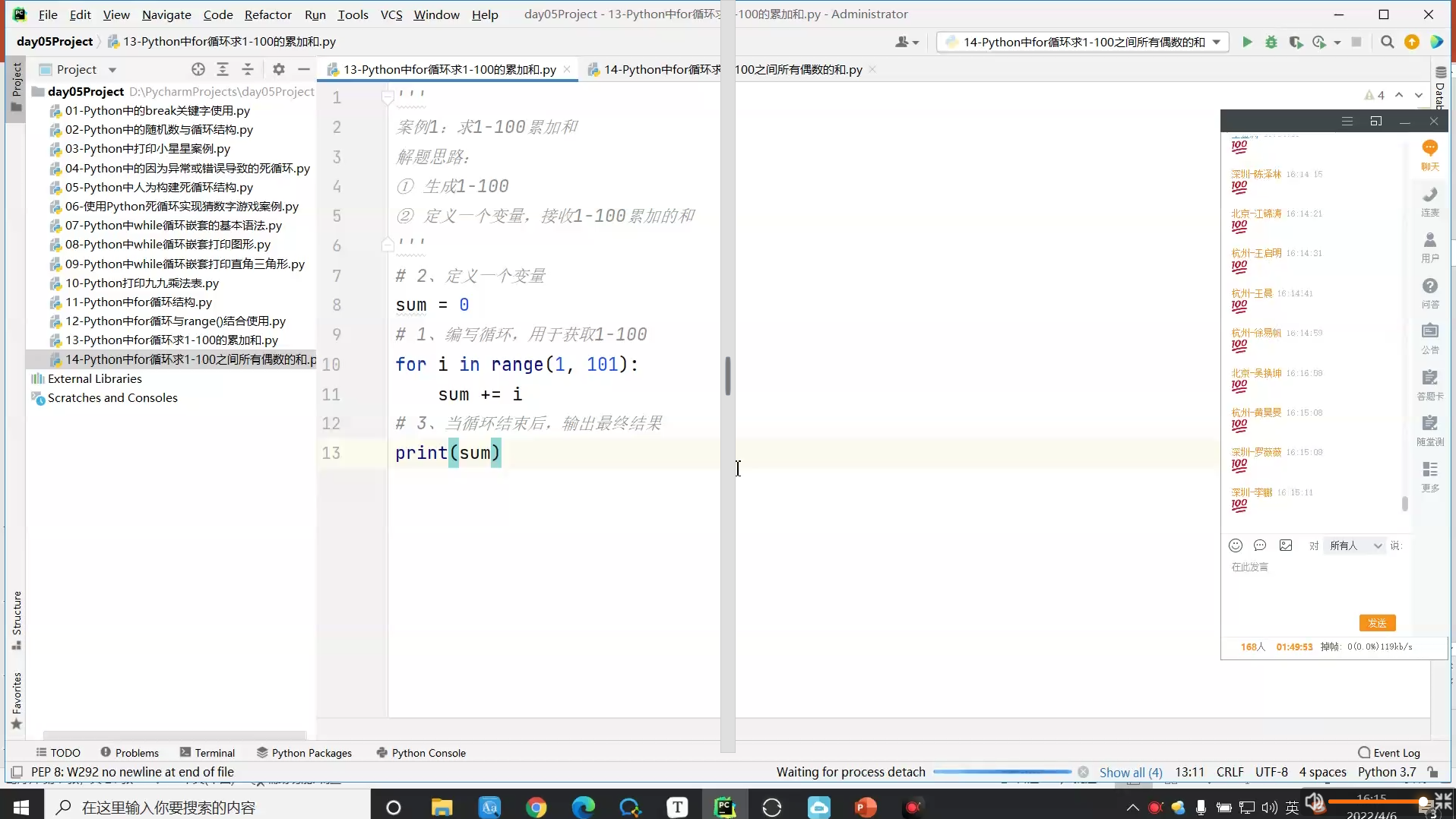Image resolution: width=1456 pixels, height=819 pixels.
Task: Show hidden system tray icons
Action: tap(1132, 807)
